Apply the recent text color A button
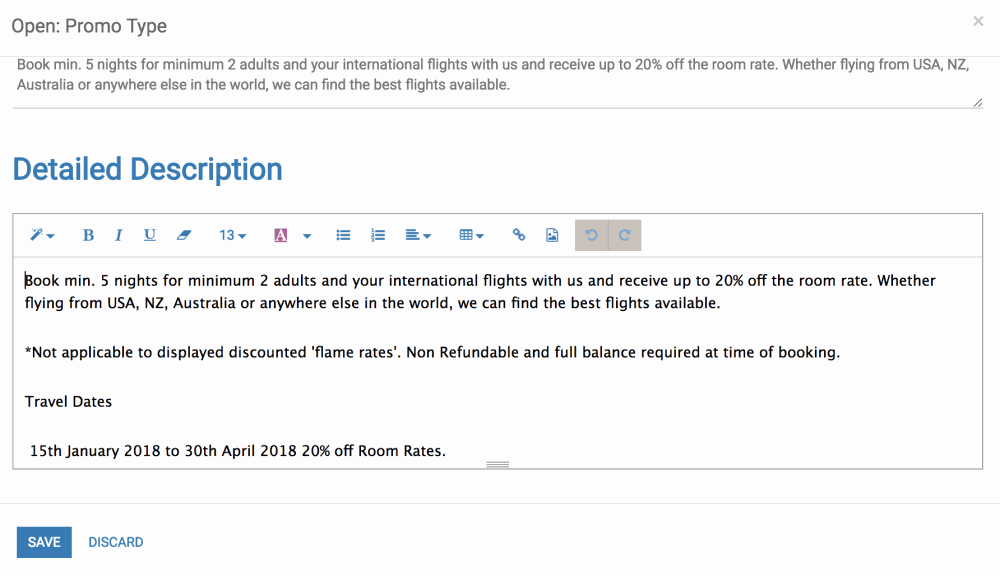 coord(281,235)
